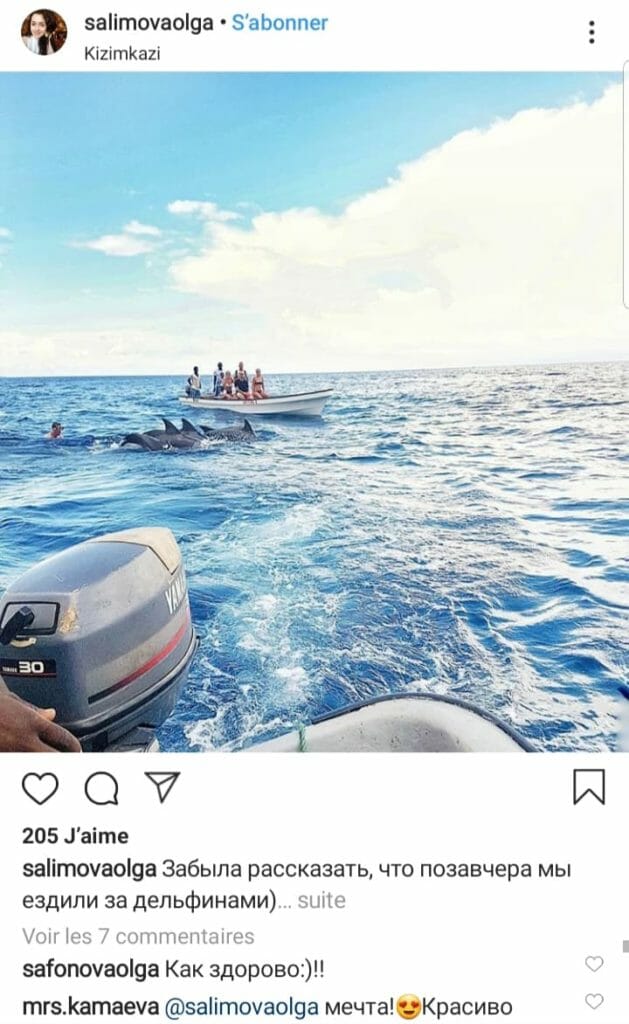The width and height of the screenshot is (629, 1024).
Task: Save post with bookmark icon
Action: 589,786
